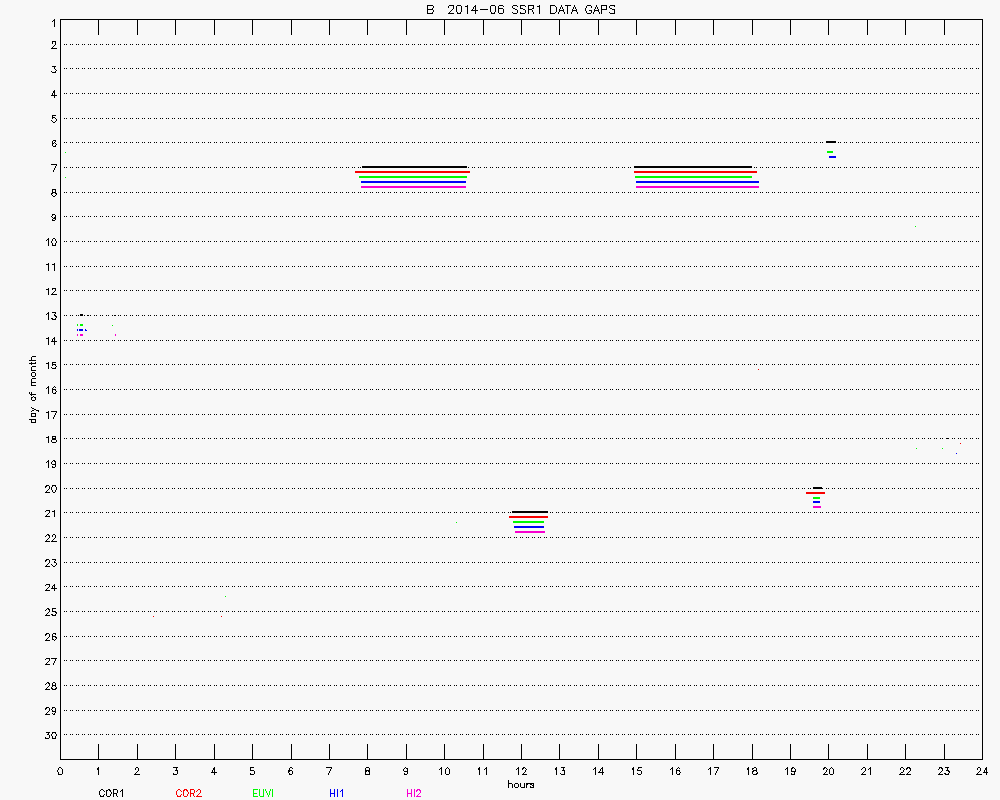Click the magenta HI2 legend label
1000x800 pixels.
[413, 793]
